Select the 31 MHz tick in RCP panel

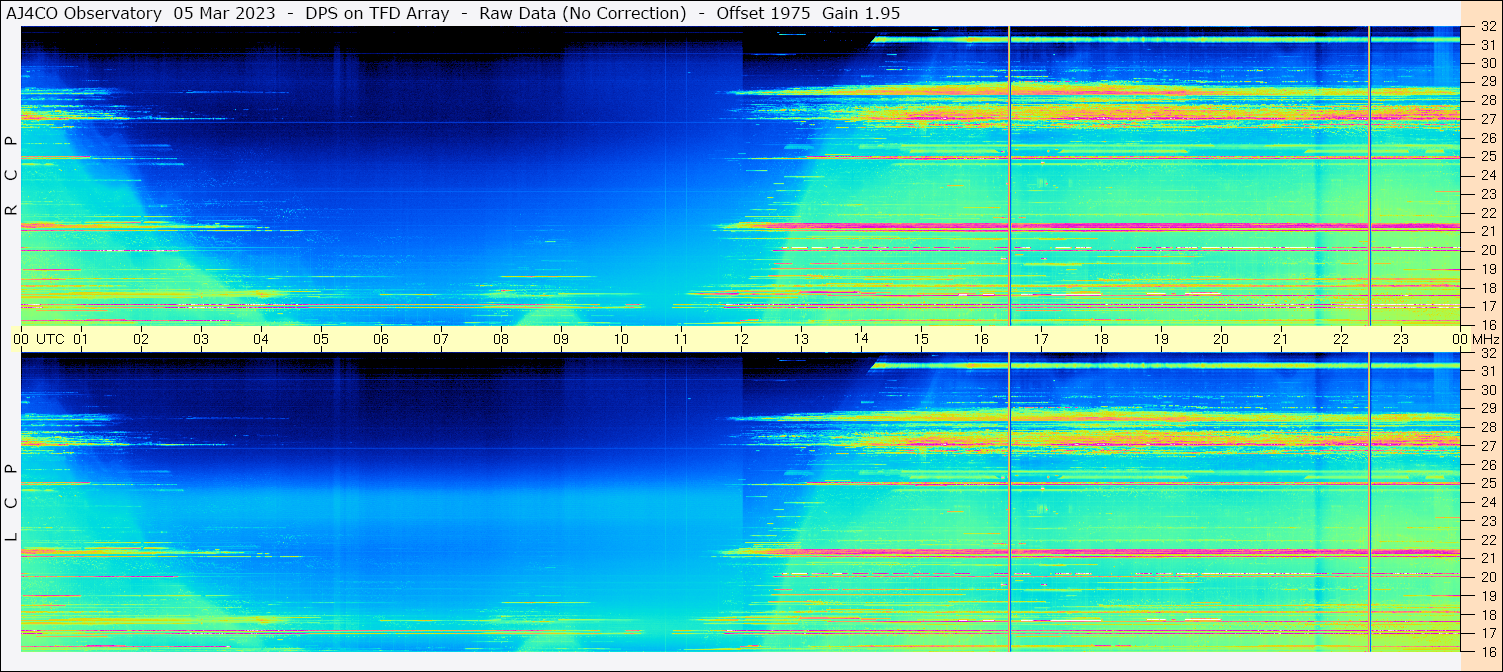tap(1488, 45)
